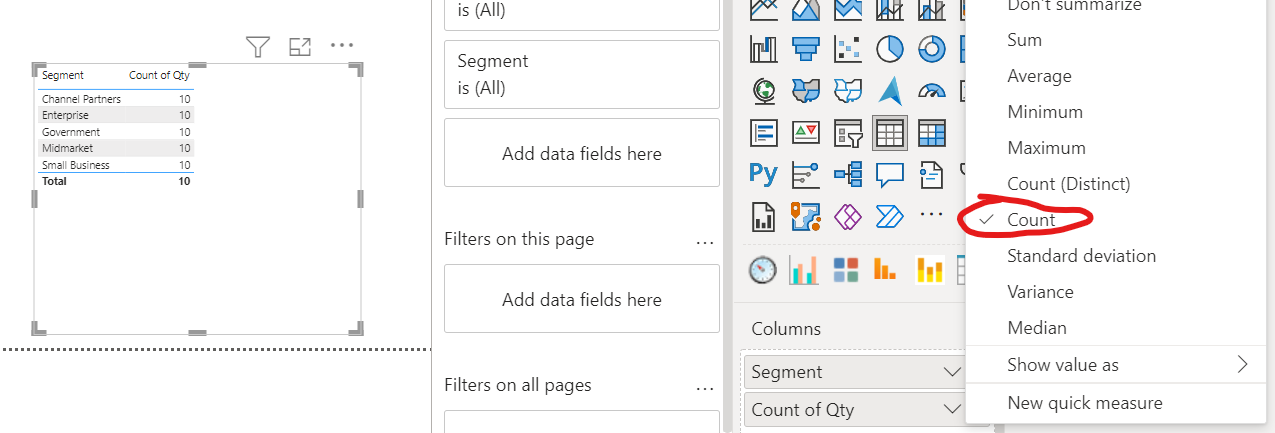Open the Count of Qty field dropdown
The image size is (1275, 433).
(952, 409)
